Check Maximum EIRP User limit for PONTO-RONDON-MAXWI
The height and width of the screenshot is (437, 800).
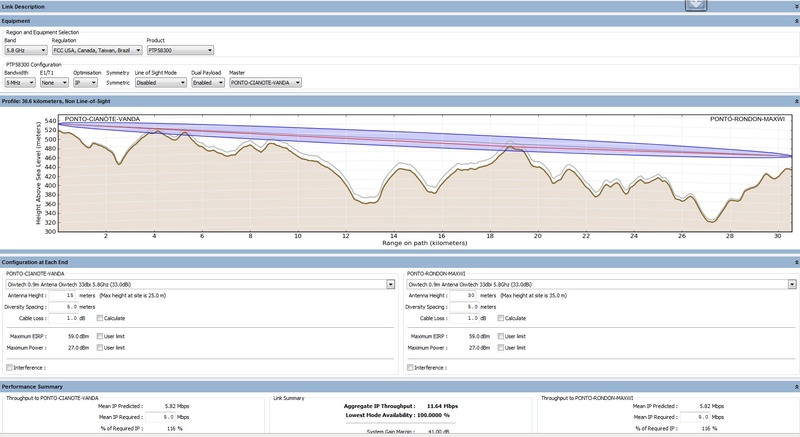502,337
